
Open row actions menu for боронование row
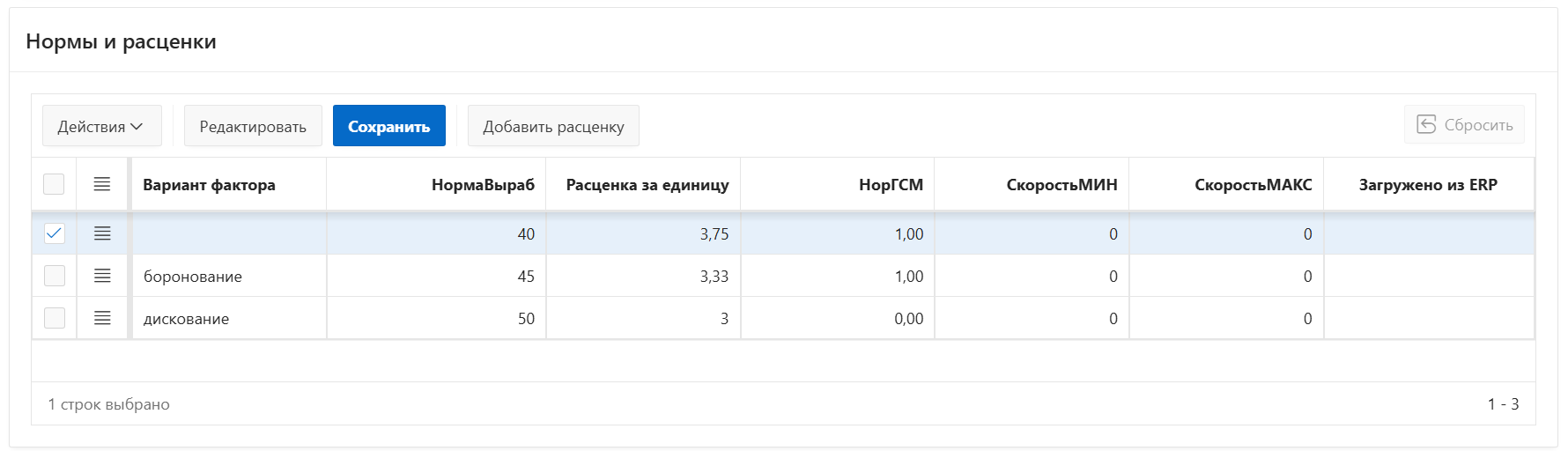click(102, 276)
